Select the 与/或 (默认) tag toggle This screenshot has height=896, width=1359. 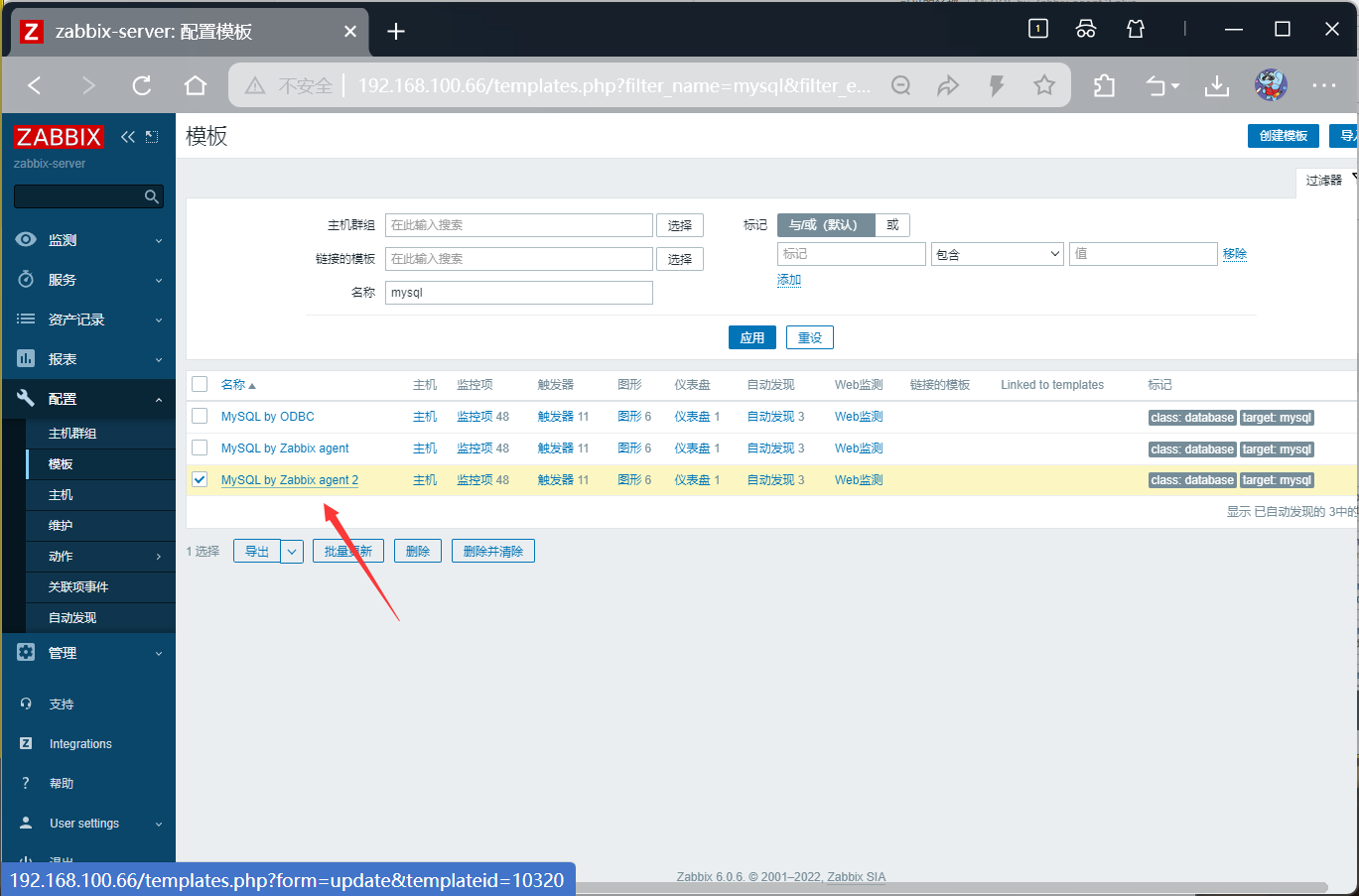826,225
